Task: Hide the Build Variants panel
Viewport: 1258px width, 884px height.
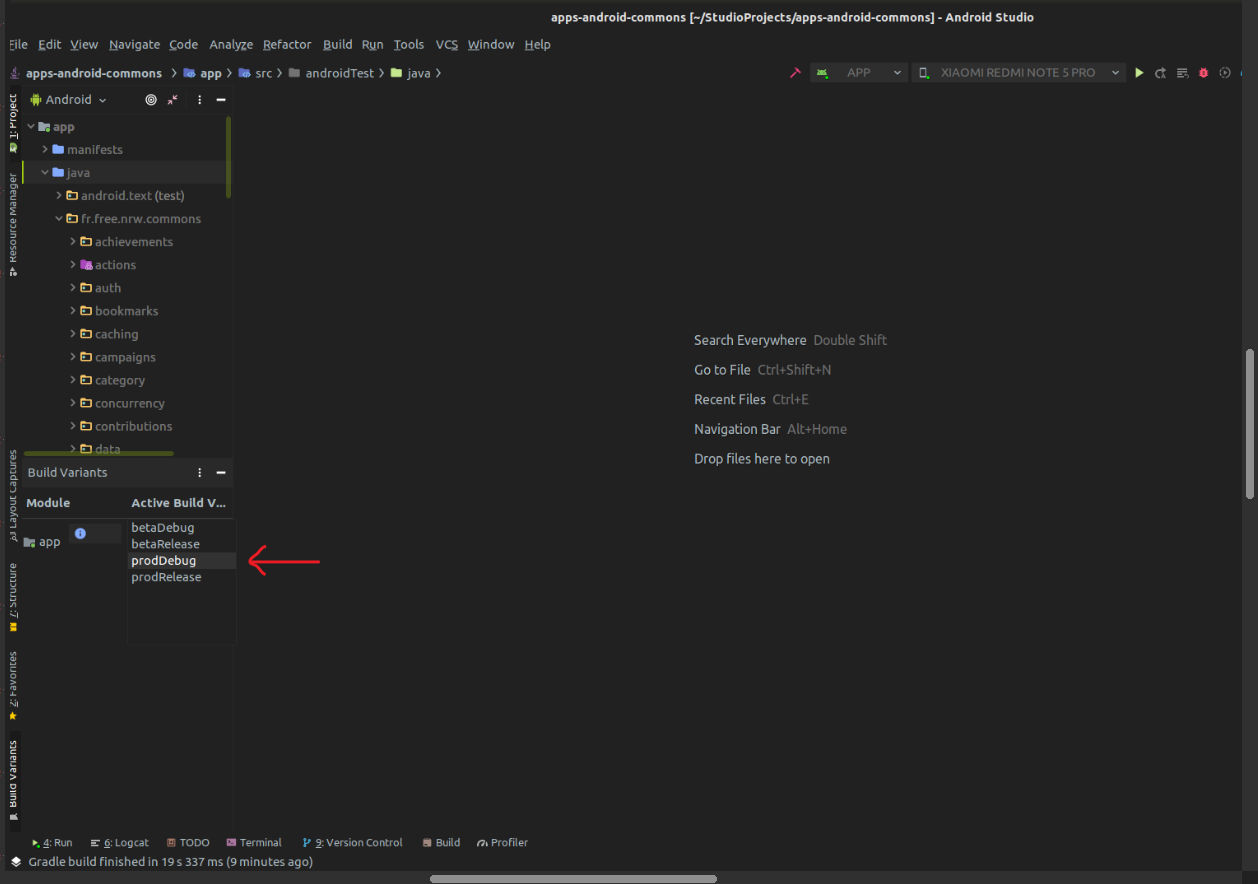Action: point(221,472)
